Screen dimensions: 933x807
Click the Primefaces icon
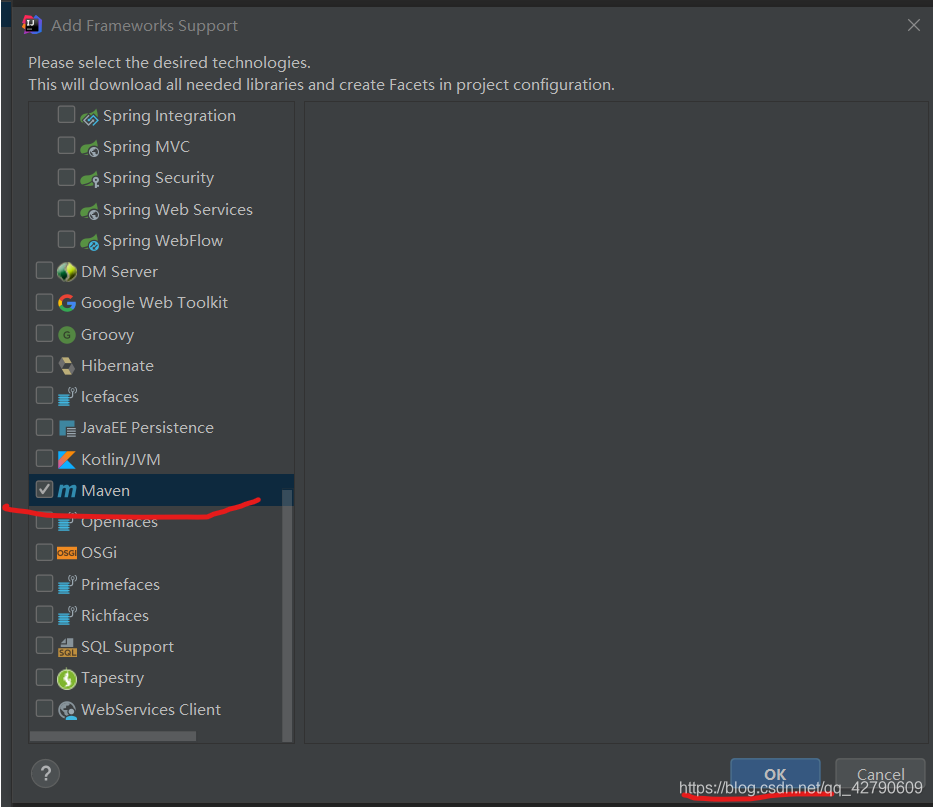tap(67, 584)
